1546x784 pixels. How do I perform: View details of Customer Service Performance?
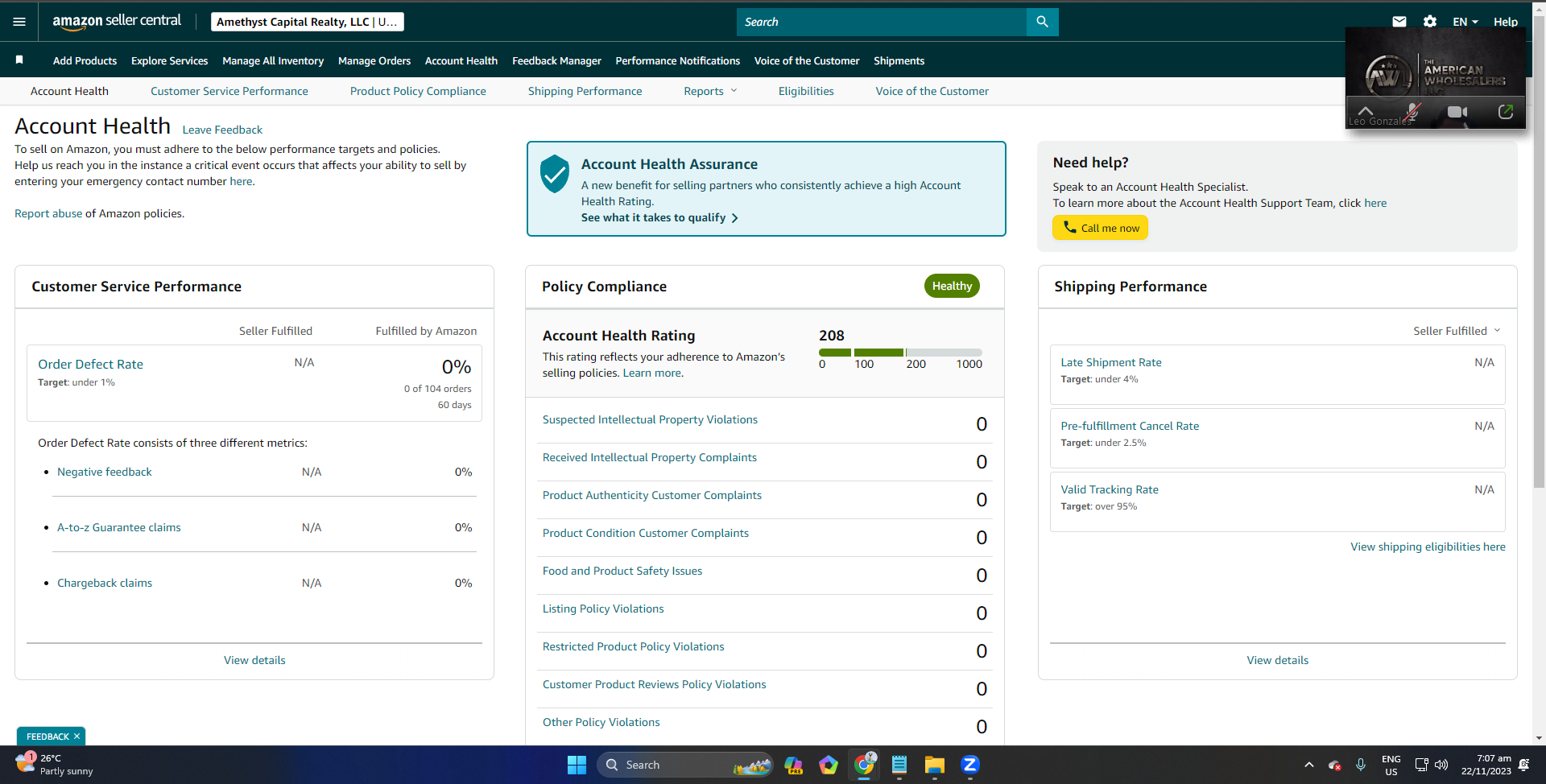[254, 660]
